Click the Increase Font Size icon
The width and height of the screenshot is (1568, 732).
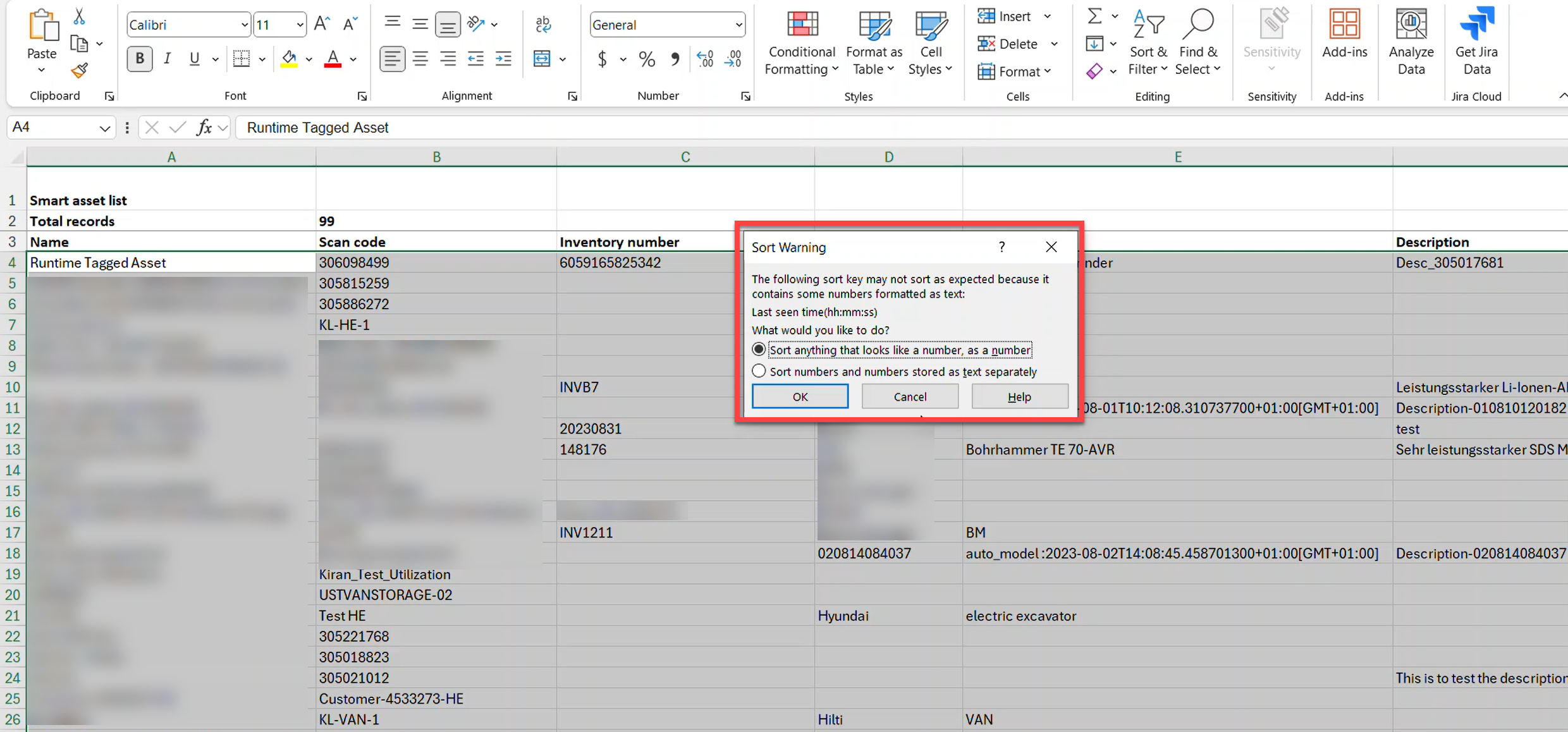[321, 25]
